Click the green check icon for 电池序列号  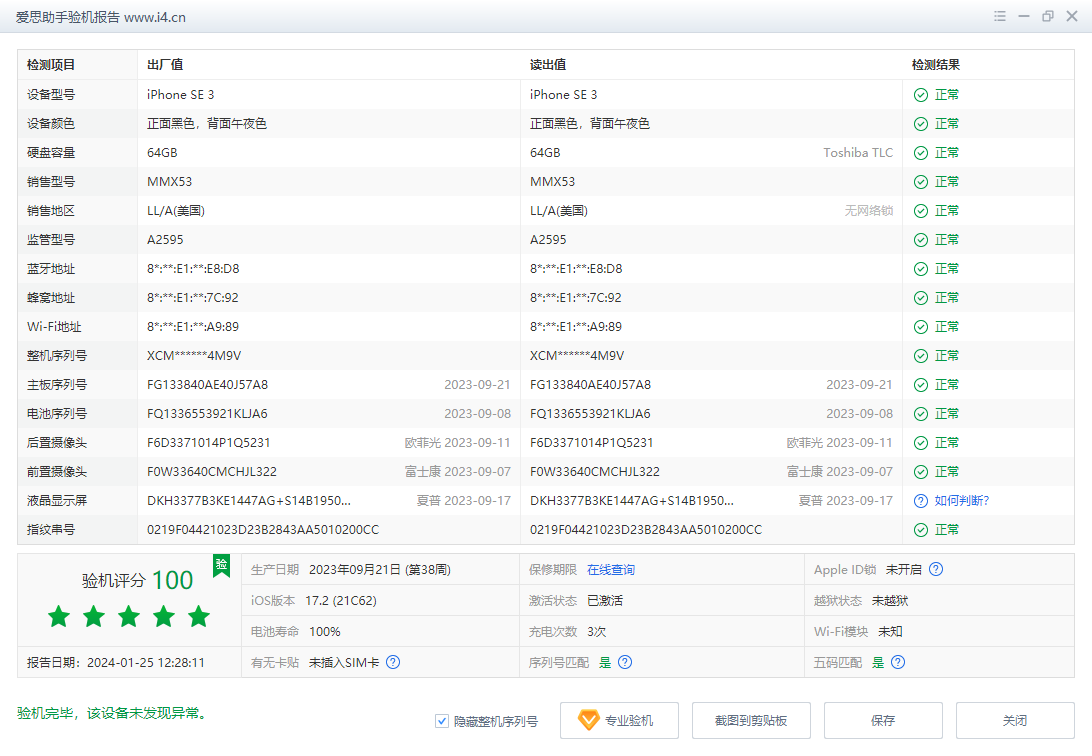(921, 414)
